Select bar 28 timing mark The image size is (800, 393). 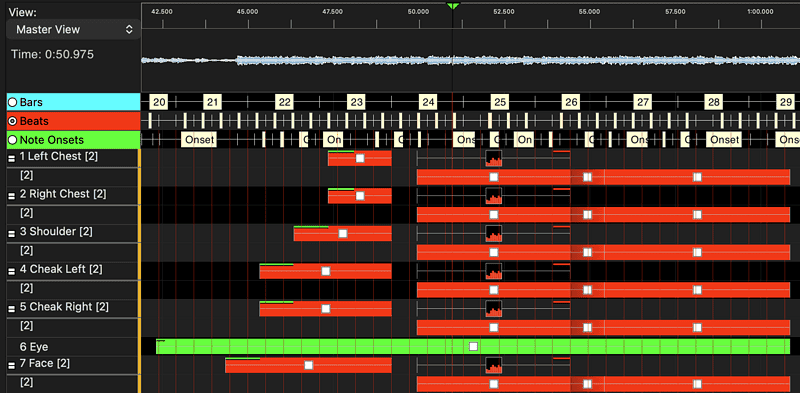coord(714,102)
